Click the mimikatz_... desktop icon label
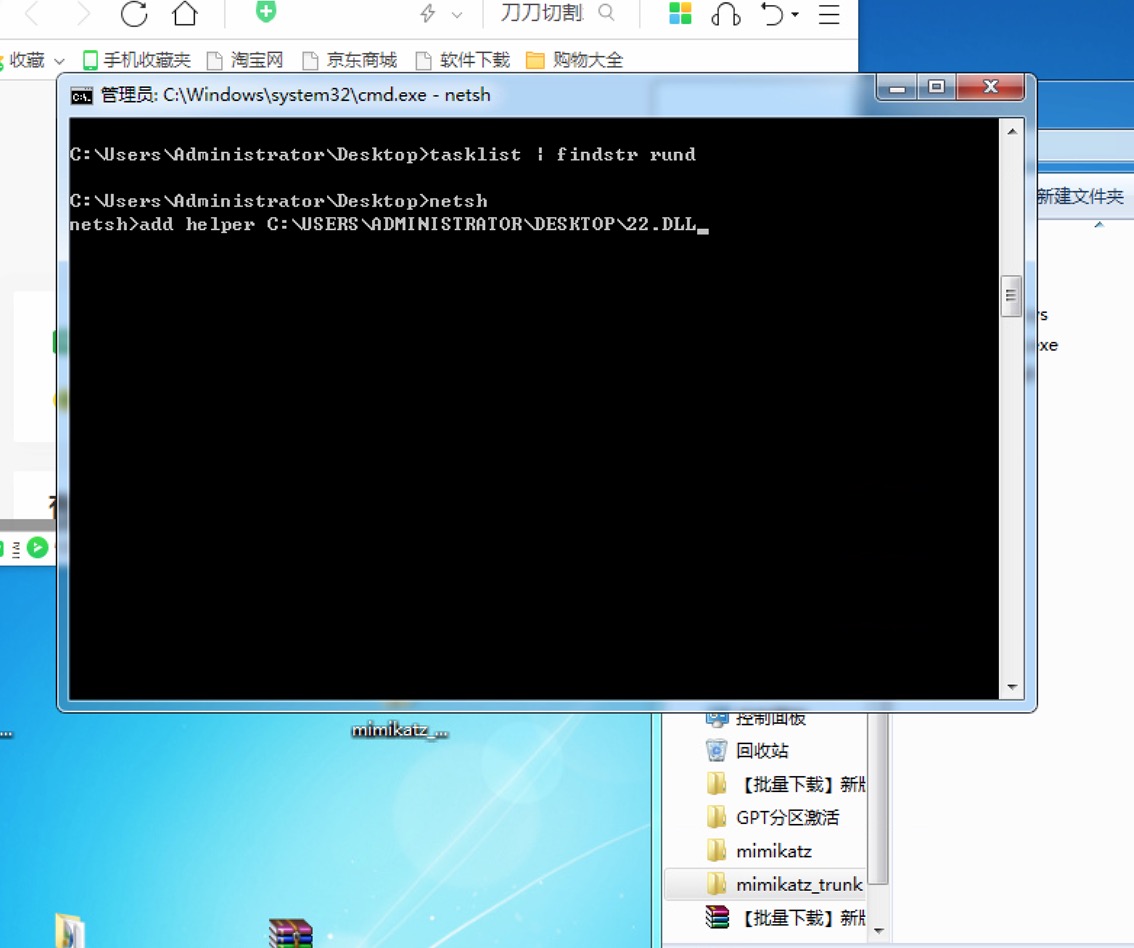The image size is (1134, 948). click(400, 730)
